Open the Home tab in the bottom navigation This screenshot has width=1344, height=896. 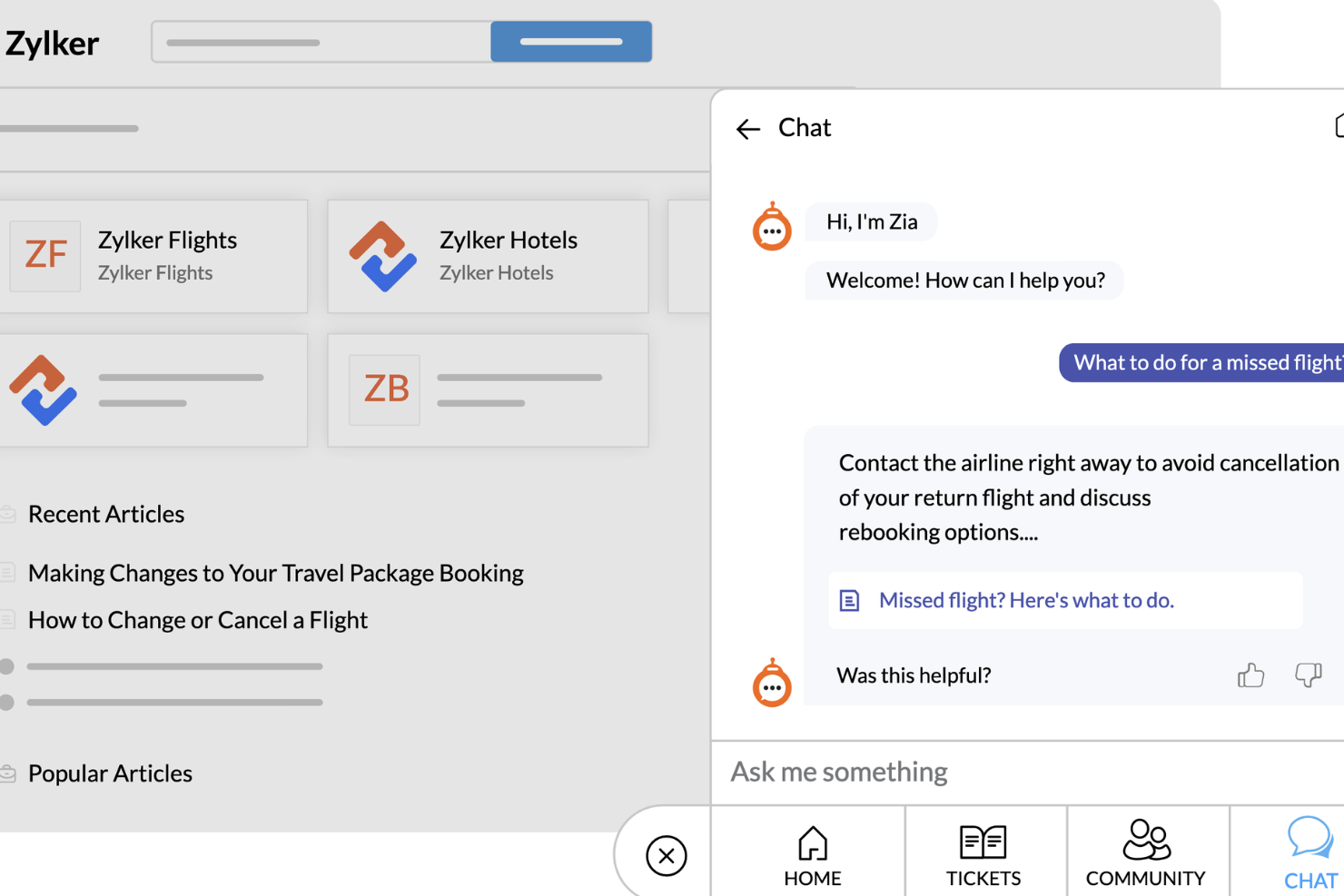tap(811, 852)
